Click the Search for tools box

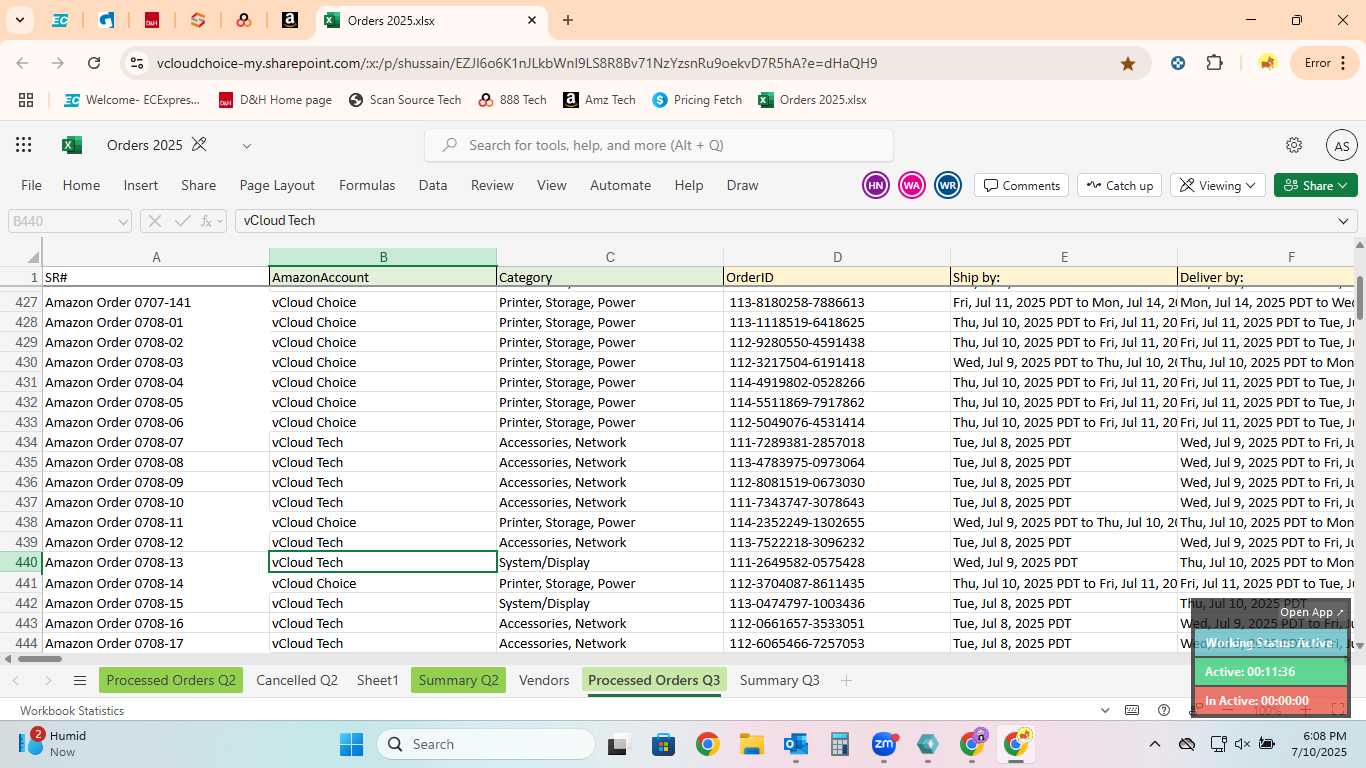(x=659, y=145)
